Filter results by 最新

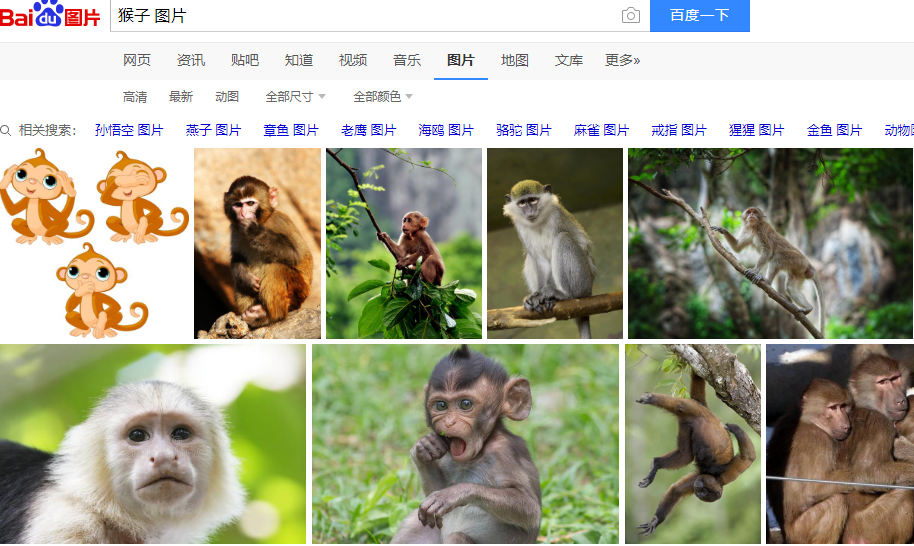181,97
